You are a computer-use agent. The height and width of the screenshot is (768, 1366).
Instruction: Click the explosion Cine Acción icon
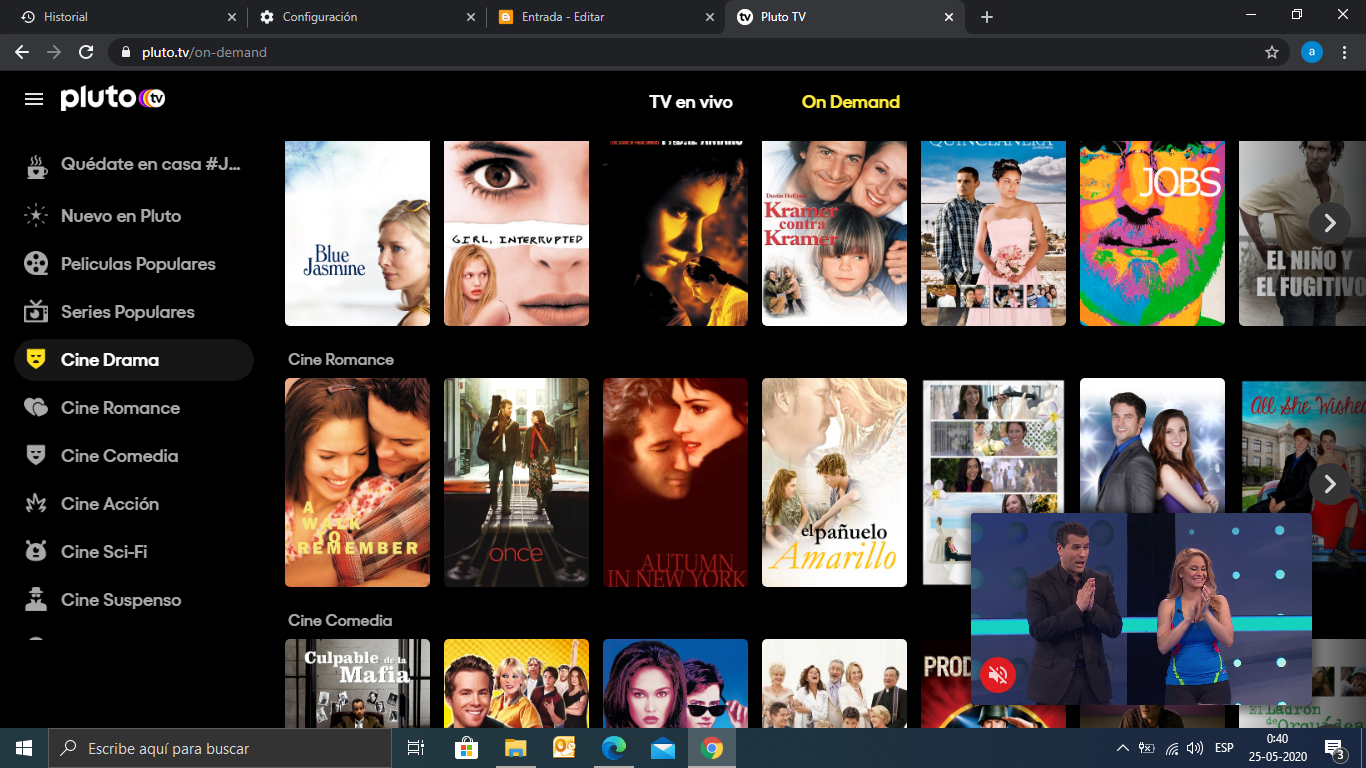36,504
